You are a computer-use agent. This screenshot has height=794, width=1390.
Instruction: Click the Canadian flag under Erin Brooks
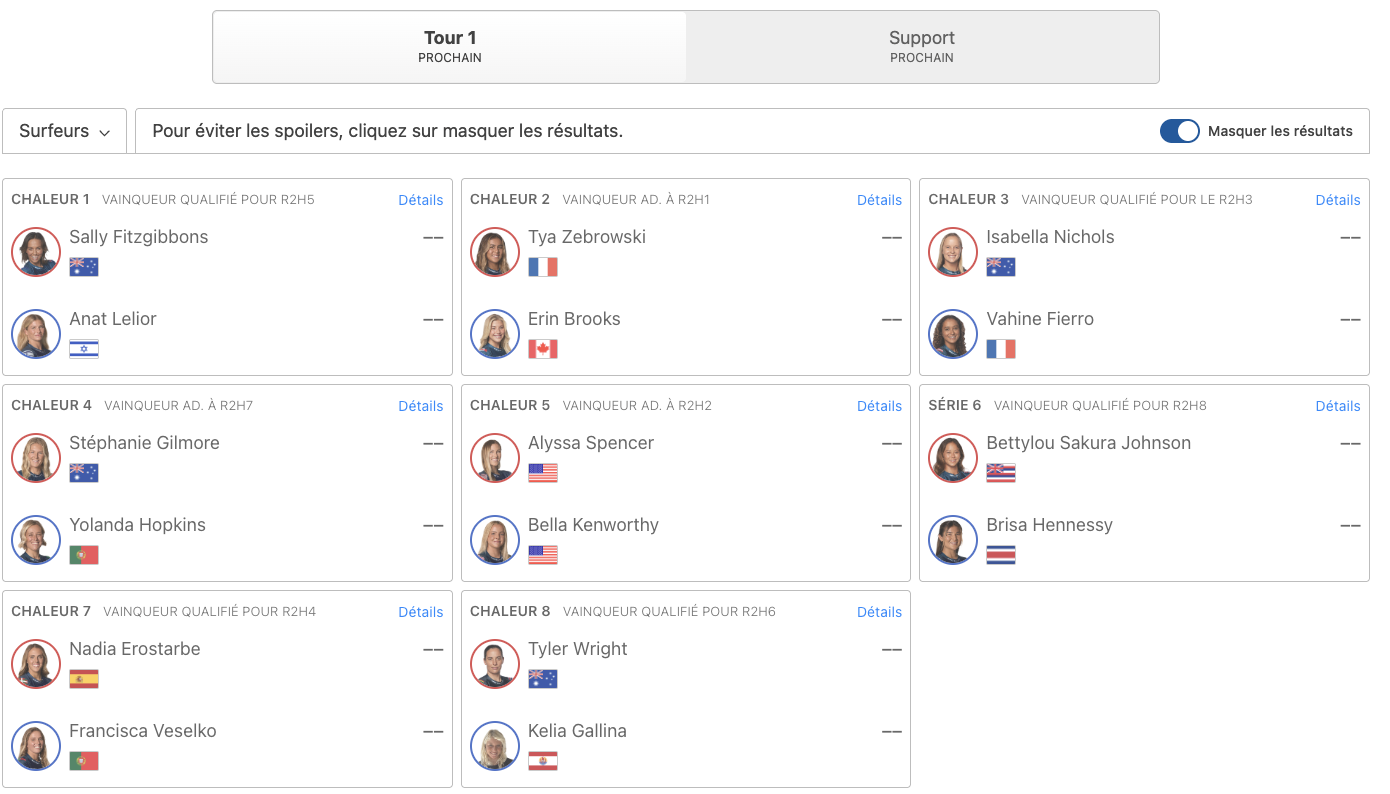pos(543,349)
